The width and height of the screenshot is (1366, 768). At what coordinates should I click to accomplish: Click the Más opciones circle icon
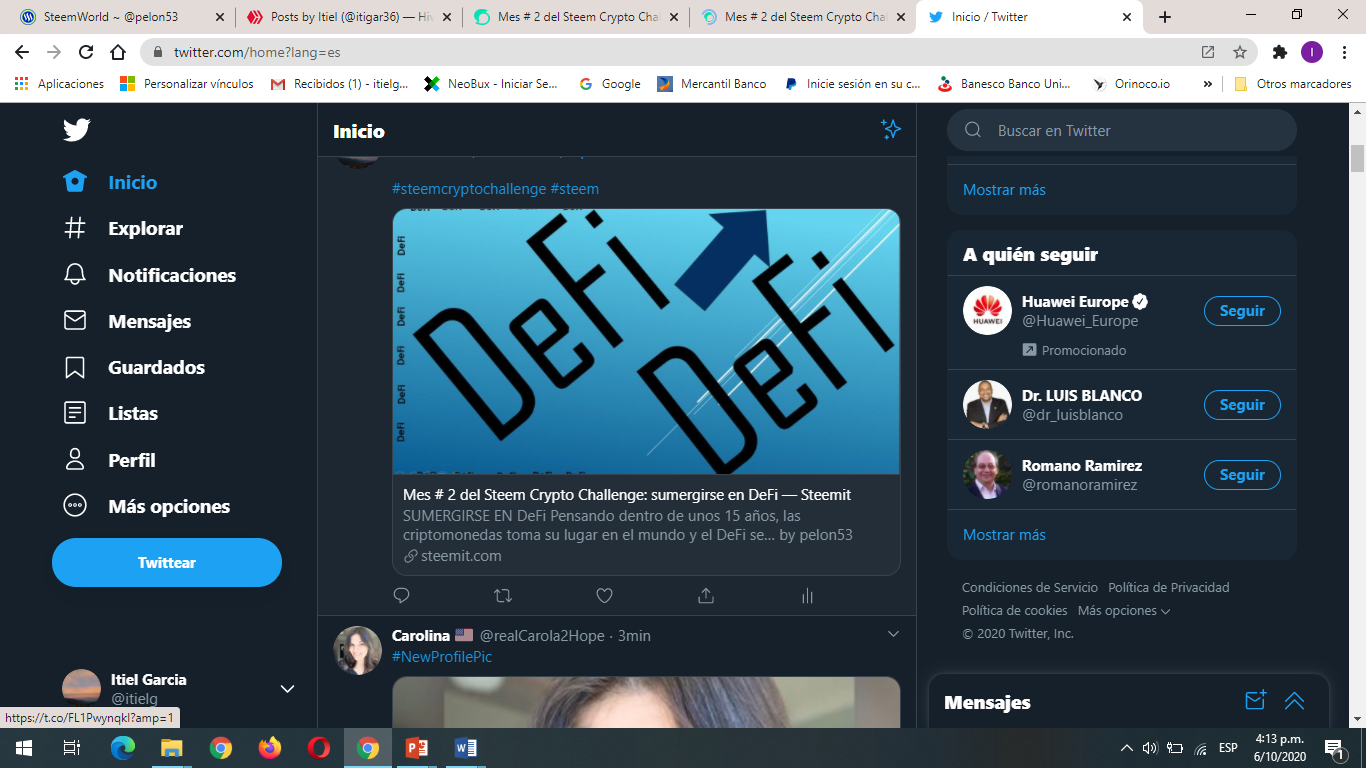(x=75, y=506)
